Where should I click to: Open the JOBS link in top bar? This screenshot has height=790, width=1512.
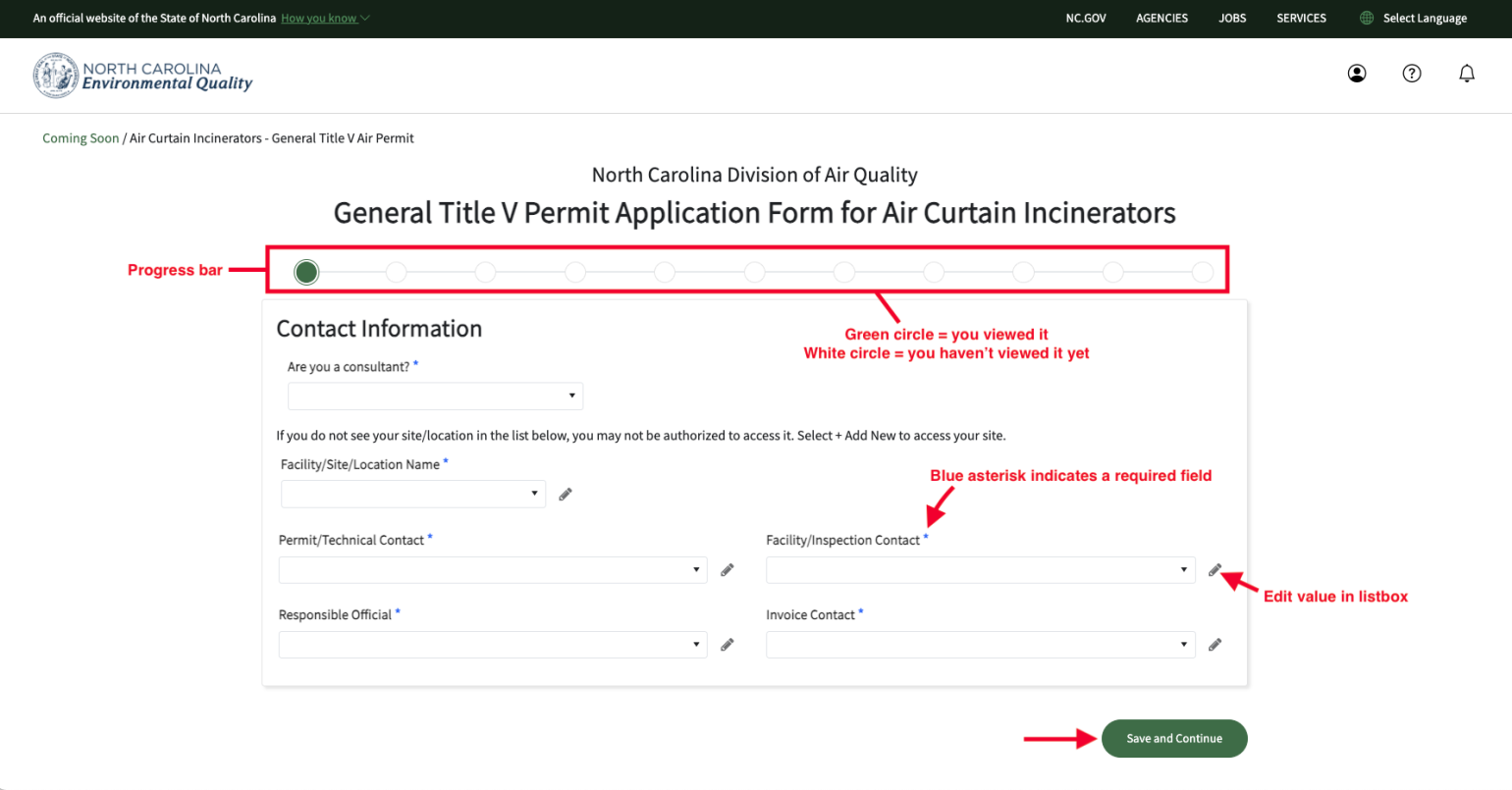(1232, 18)
